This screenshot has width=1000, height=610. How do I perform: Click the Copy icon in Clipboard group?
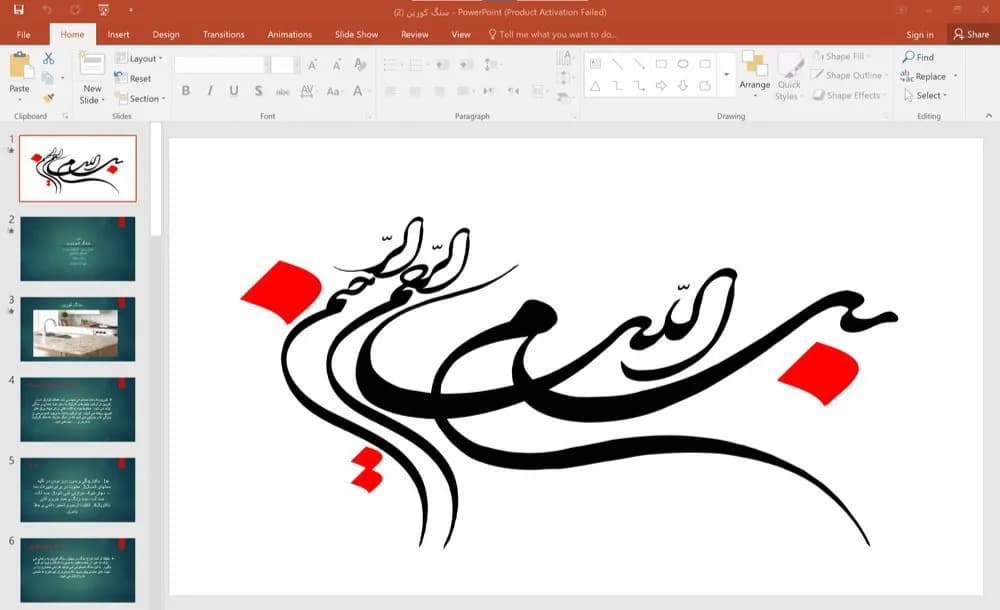48,78
